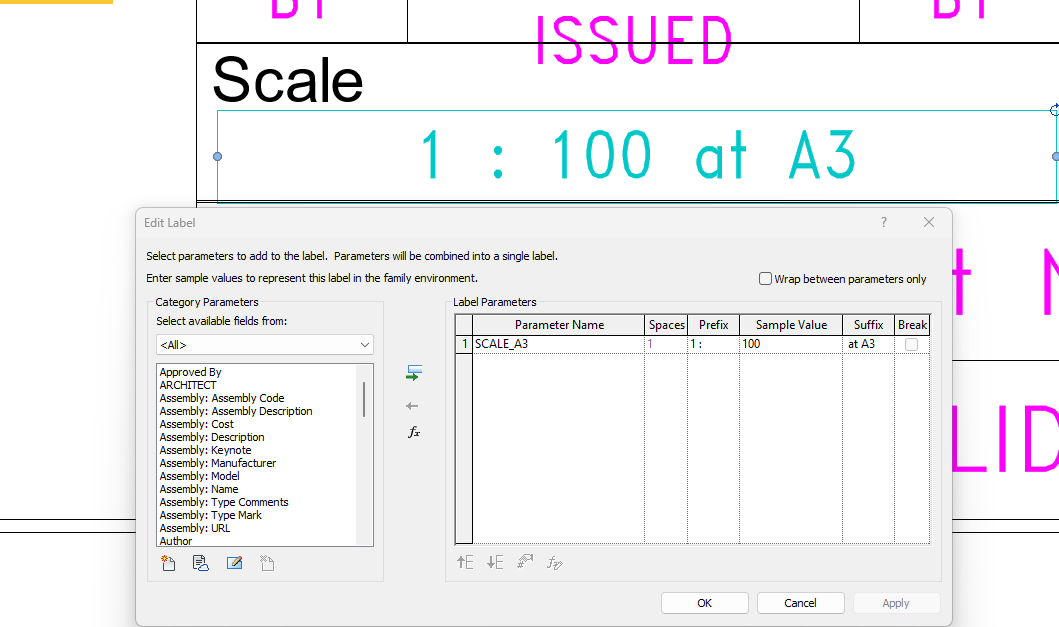1059x627 pixels.
Task: Click the Prefix cell containing 1 :
Action: [713, 344]
